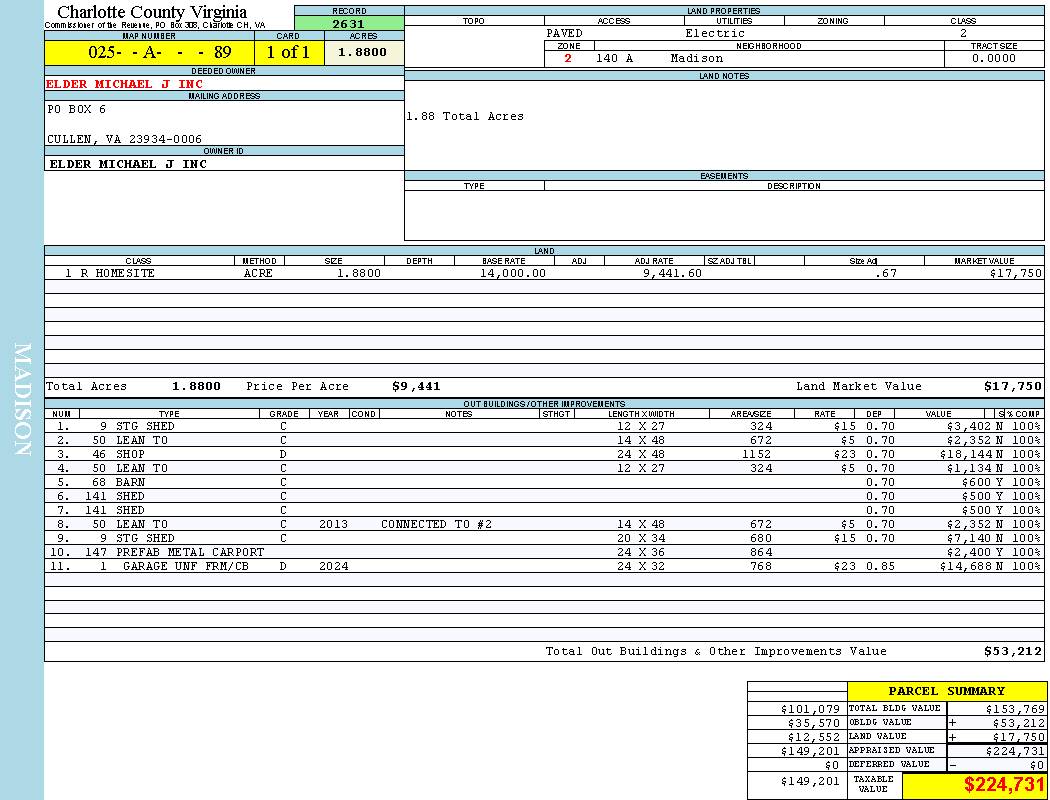The image size is (1050, 800).
Task: Click the 'CONNECTED TO #2' note
Action: pyautogui.click(x=436, y=524)
